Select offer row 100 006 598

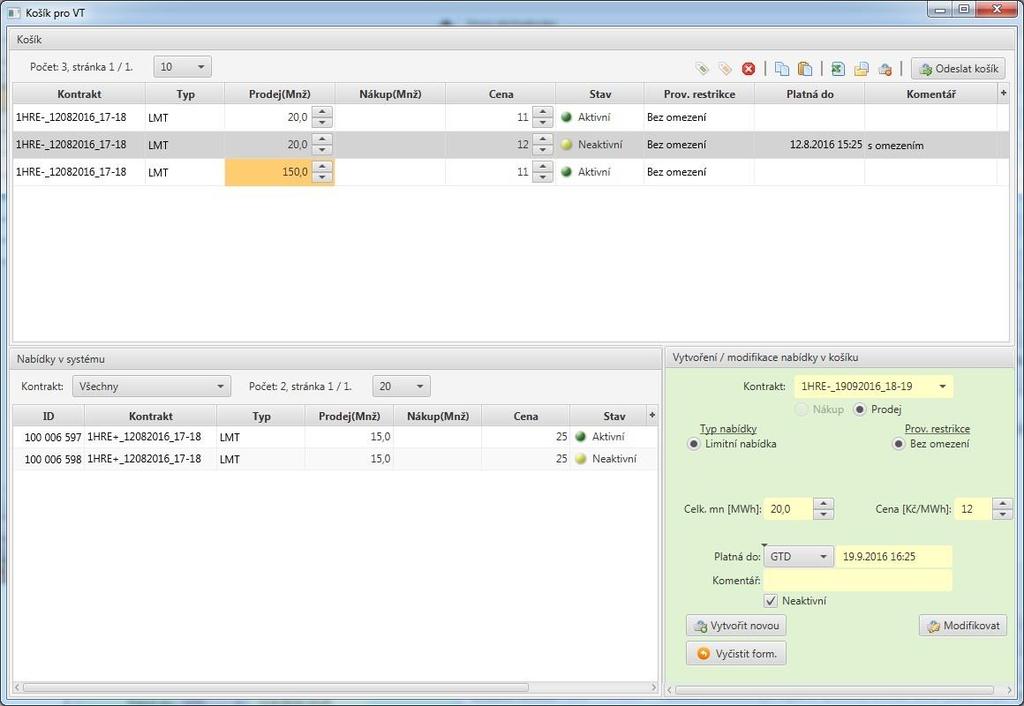pyautogui.click(x=335, y=459)
